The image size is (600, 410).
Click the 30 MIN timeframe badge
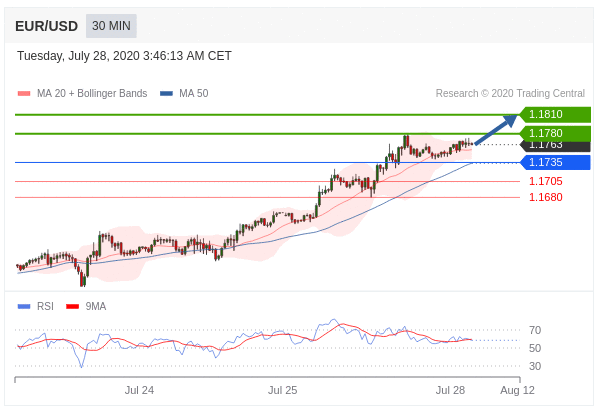[111, 26]
